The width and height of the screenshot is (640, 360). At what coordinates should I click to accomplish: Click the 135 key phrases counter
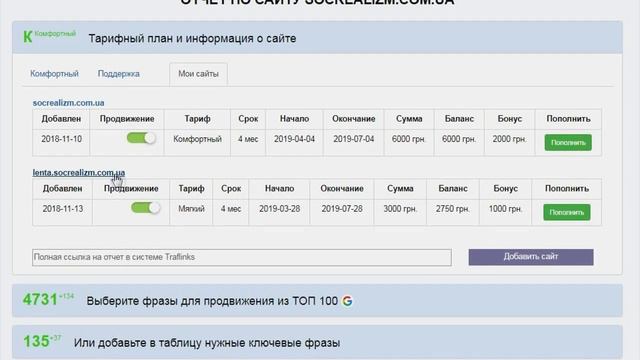point(36,341)
